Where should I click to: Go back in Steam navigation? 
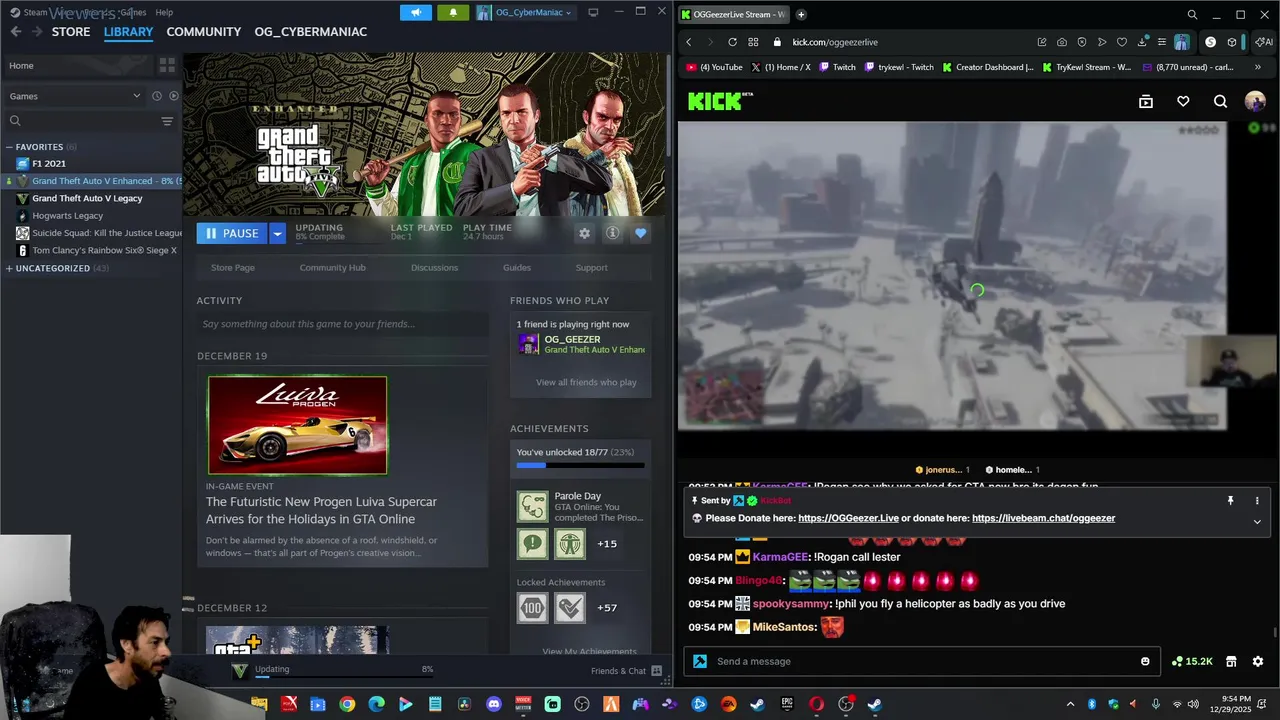[x=15, y=32]
